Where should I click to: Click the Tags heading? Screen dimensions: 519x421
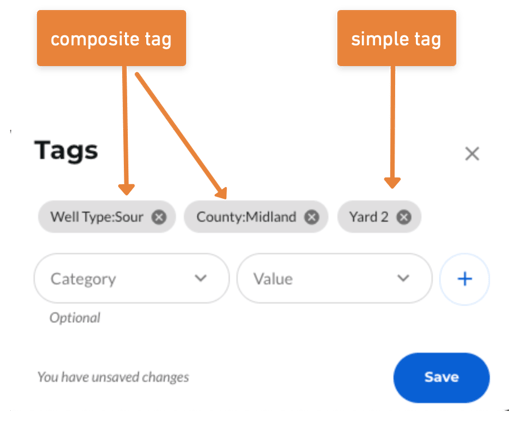point(66,151)
